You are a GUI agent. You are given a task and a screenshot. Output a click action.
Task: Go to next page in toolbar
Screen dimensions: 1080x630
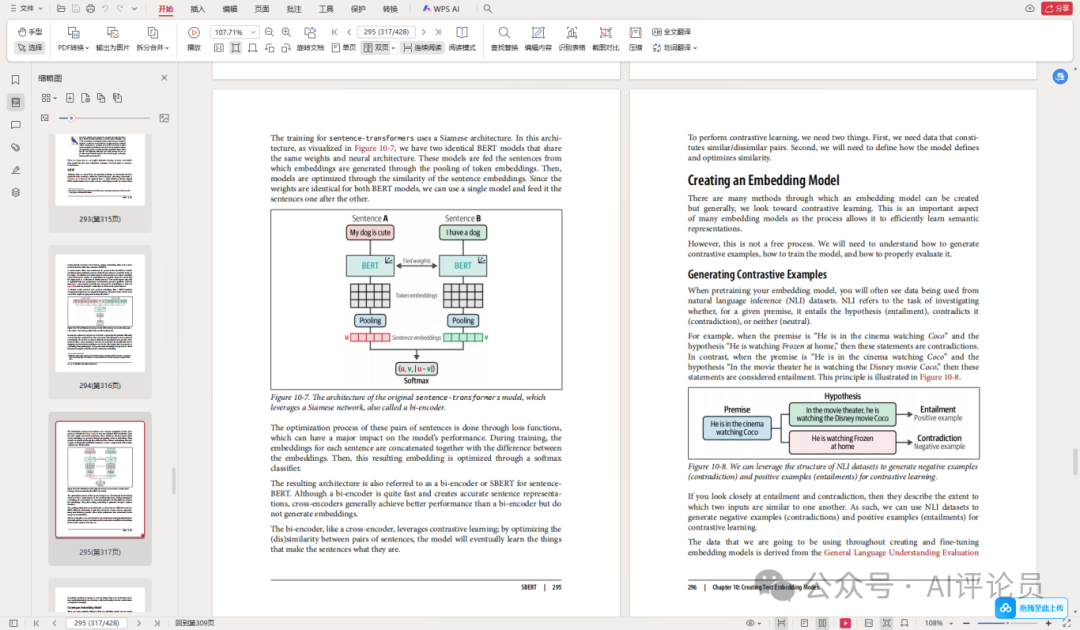(424, 32)
